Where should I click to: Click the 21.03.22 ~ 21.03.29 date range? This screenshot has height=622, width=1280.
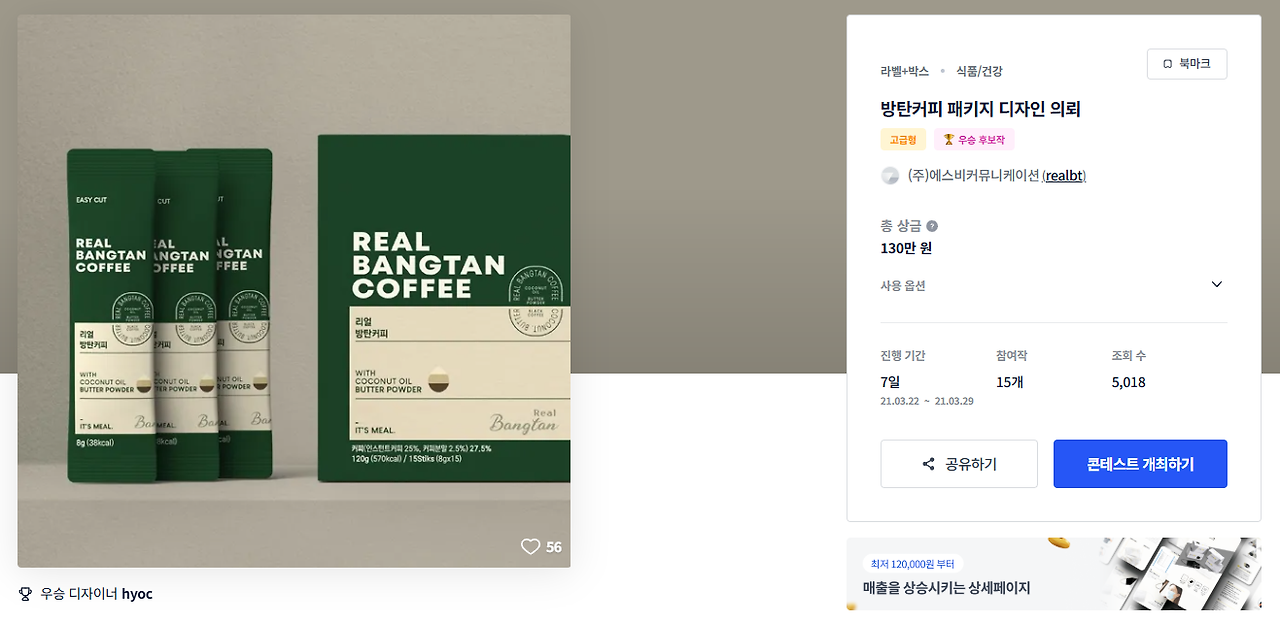927,401
